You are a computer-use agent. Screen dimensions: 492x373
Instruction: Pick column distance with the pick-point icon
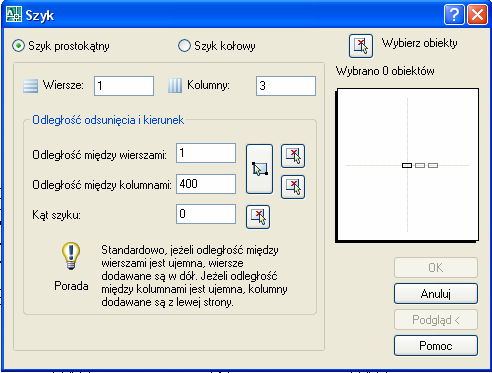(x=293, y=187)
